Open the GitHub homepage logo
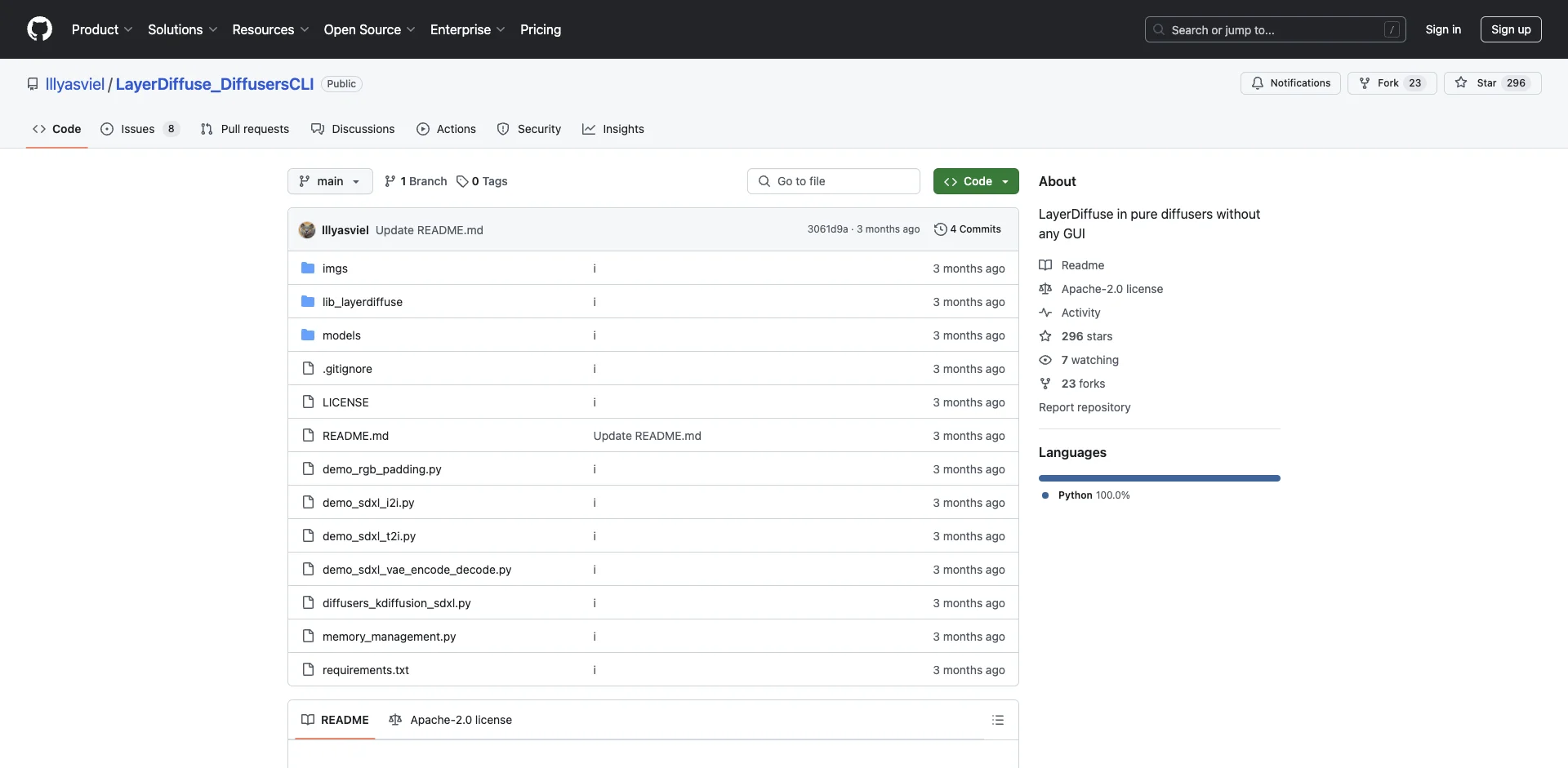Screen dimensions: 1568x768 tap(39, 29)
